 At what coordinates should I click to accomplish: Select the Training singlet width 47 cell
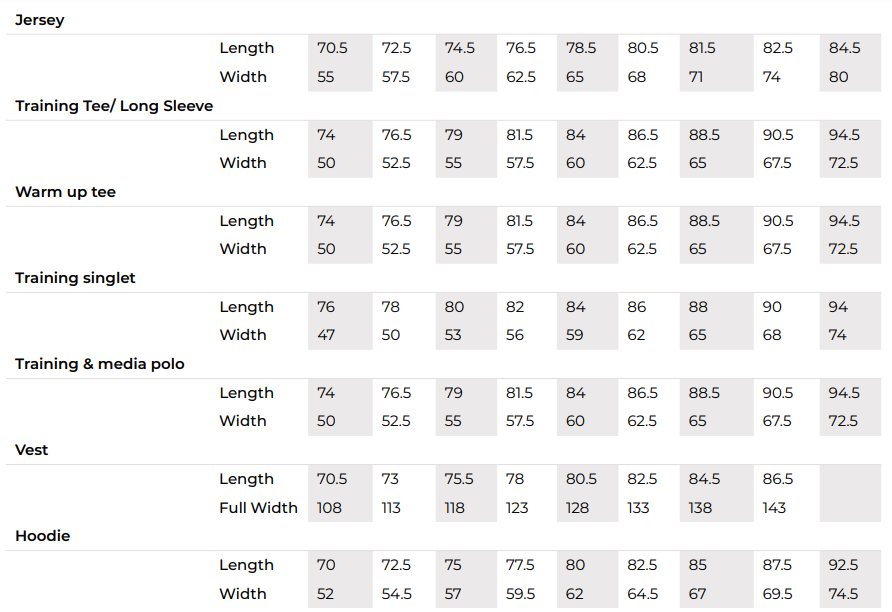[326, 335]
